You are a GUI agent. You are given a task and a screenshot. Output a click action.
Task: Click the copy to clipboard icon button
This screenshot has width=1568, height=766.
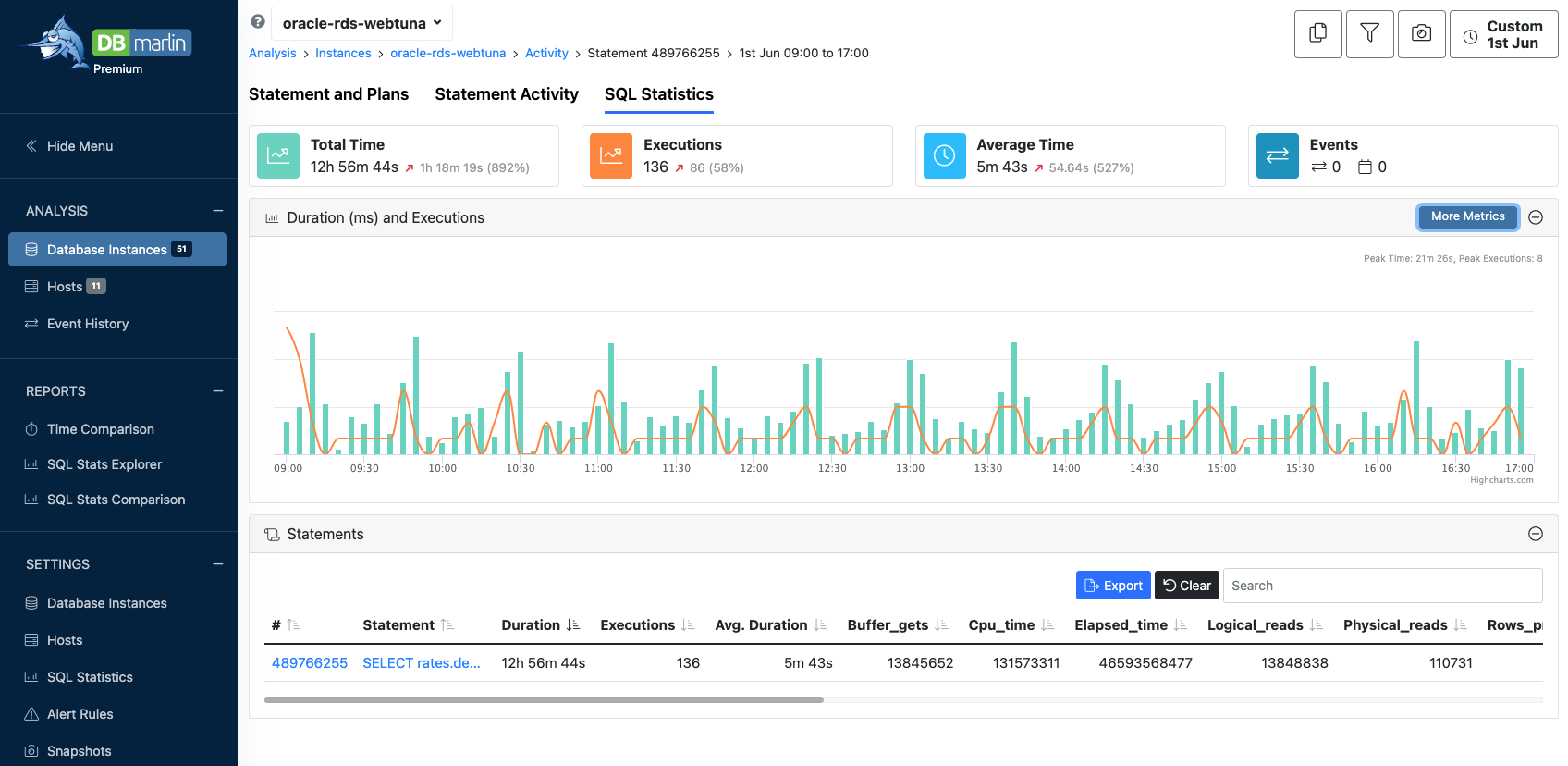pyautogui.click(x=1318, y=34)
